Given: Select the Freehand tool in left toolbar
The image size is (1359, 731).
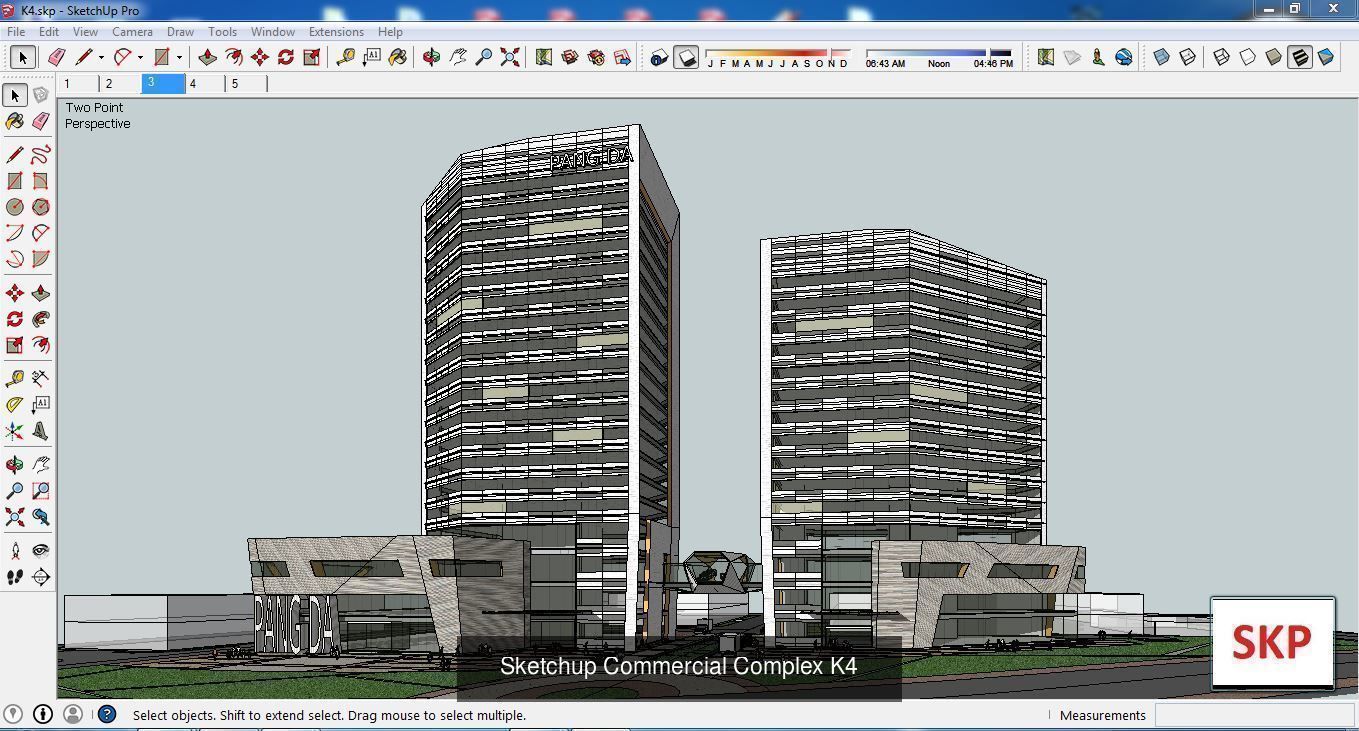Looking at the screenshot, I should 41,155.
